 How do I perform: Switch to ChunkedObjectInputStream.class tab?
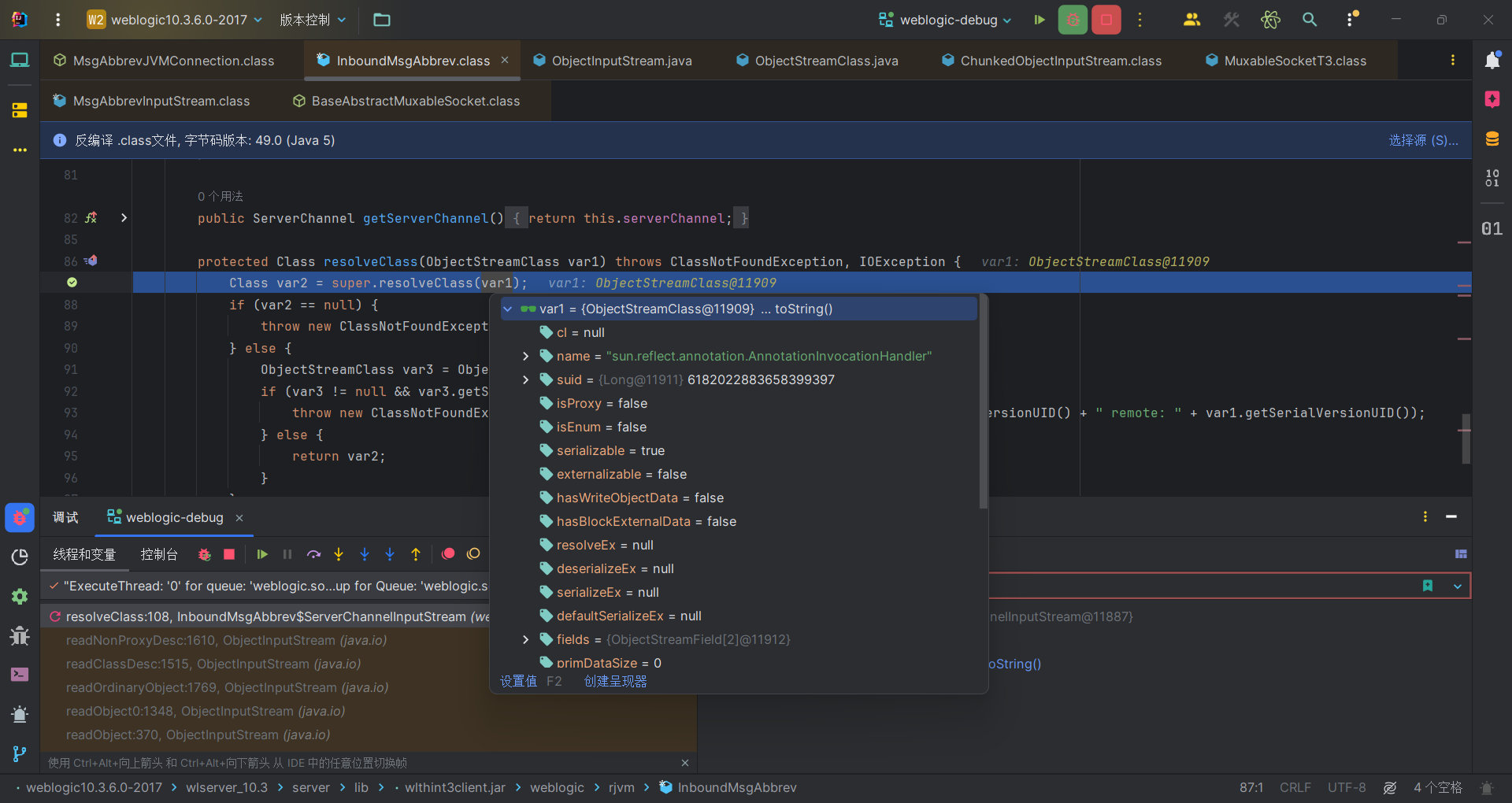coord(1052,61)
